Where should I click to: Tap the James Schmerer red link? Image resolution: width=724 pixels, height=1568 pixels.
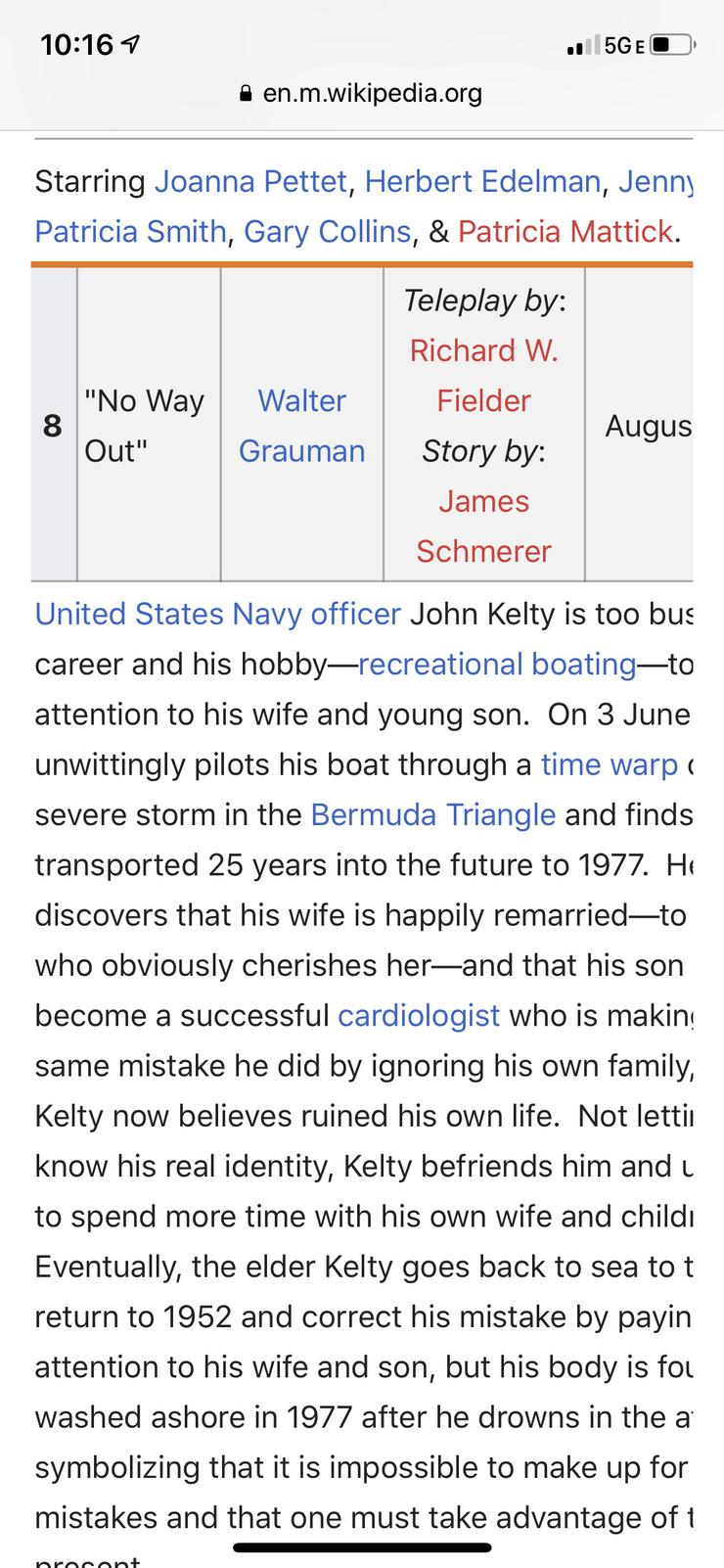point(484,526)
